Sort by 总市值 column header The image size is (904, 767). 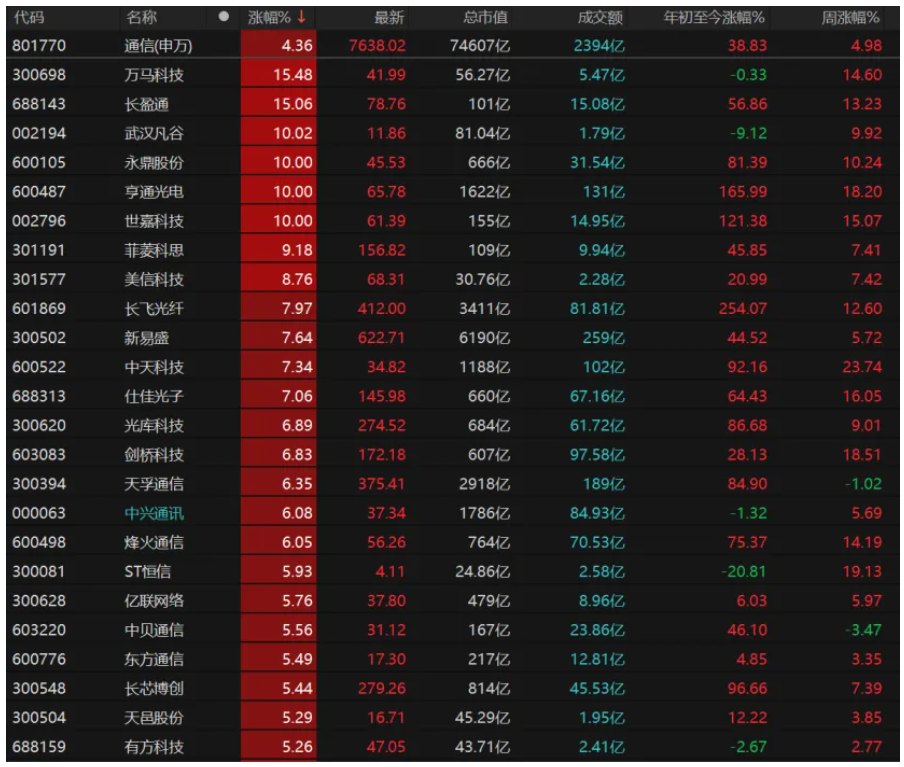[485, 17]
